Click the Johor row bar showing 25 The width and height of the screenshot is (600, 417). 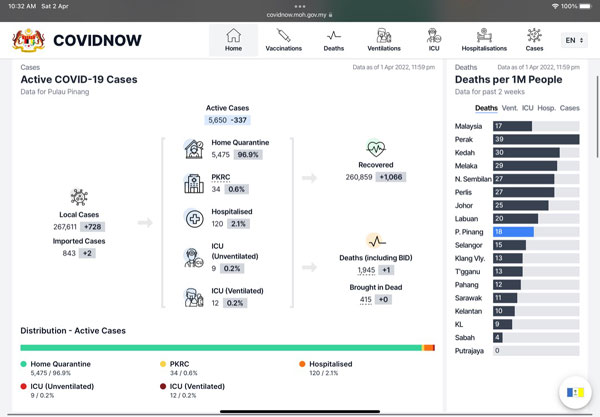pyautogui.click(x=520, y=205)
